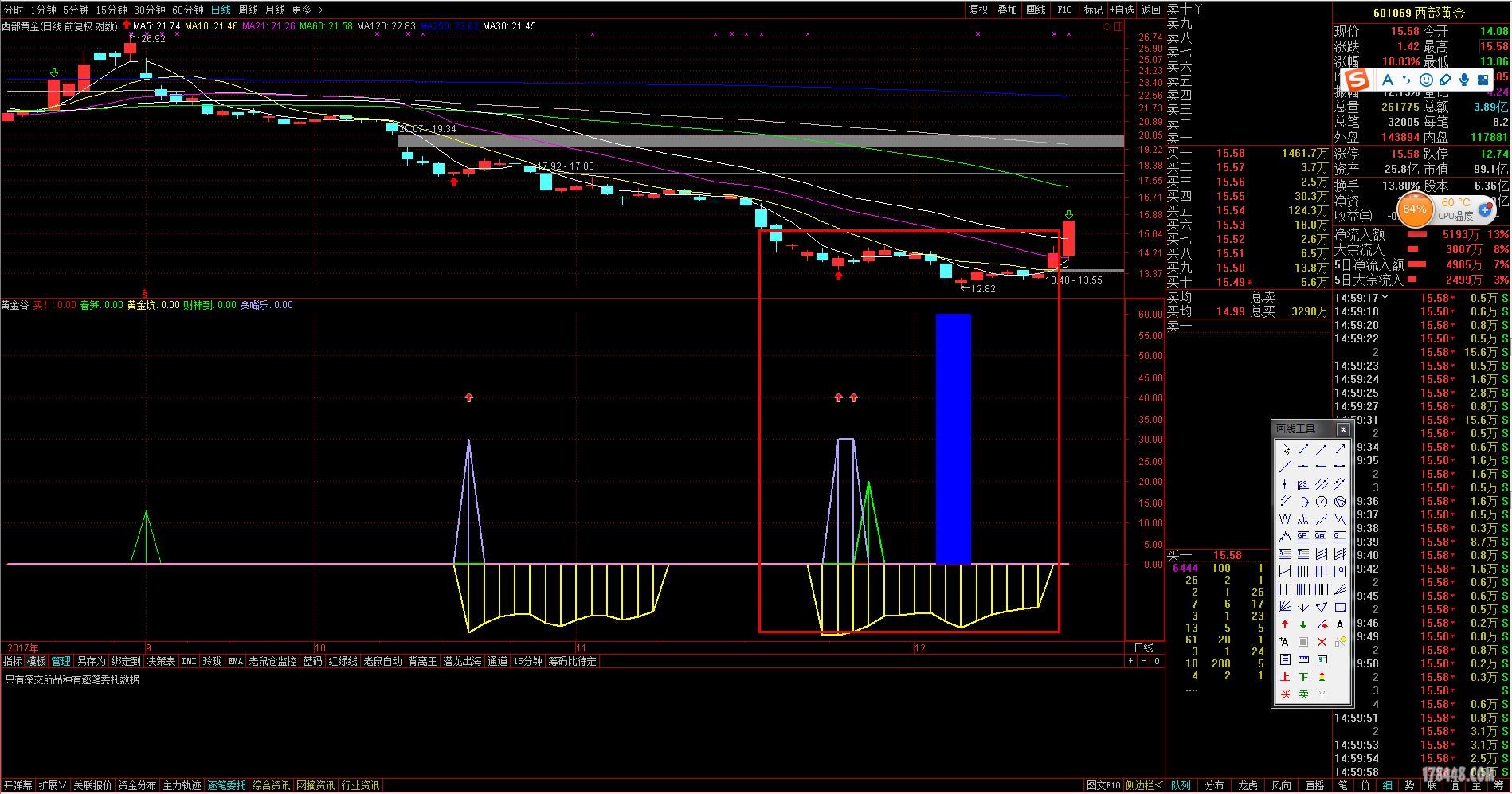
Task: Click the red X delete drawing tool
Action: click(1322, 642)
